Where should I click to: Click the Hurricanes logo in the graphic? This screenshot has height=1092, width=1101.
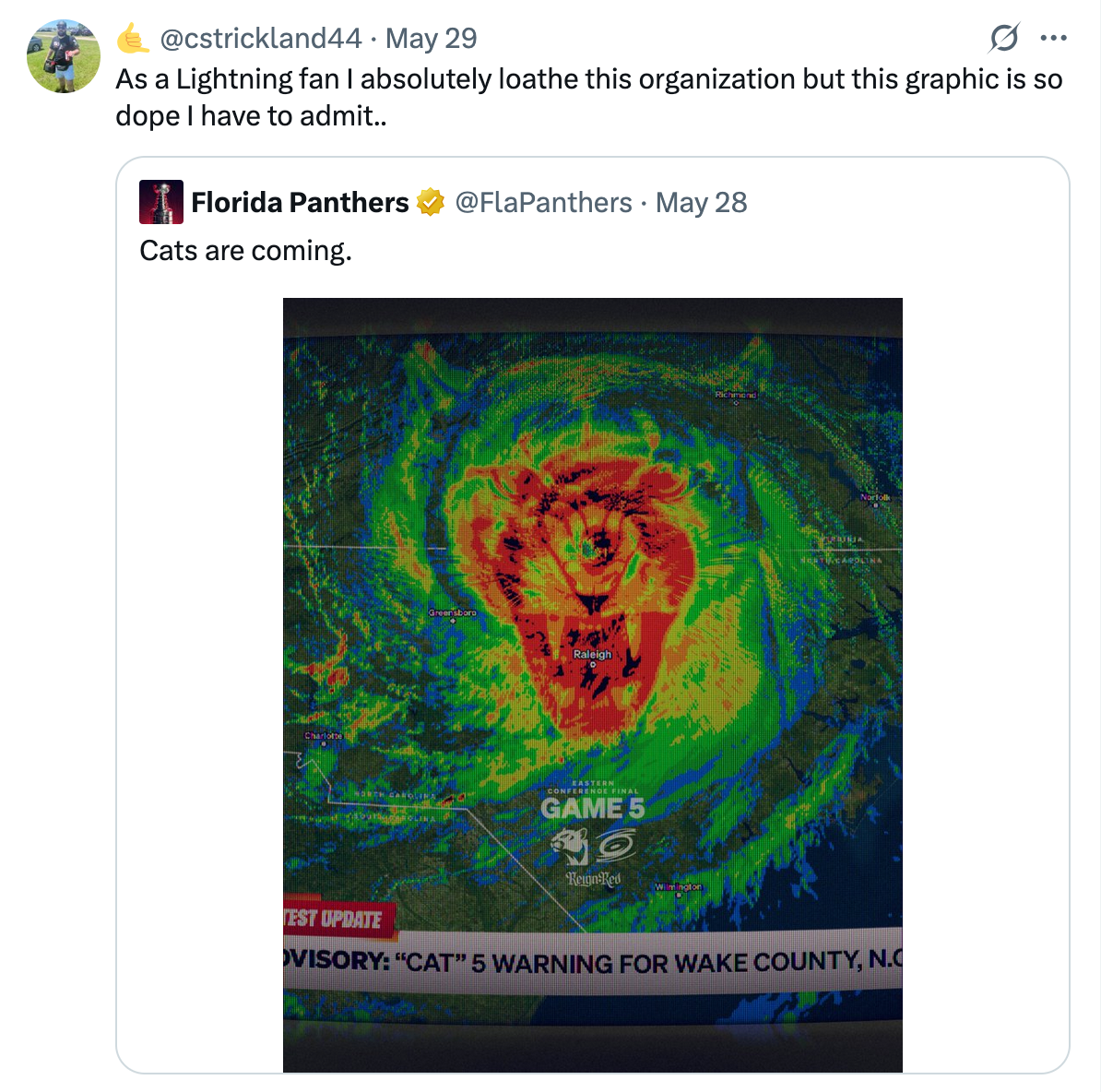616,845
